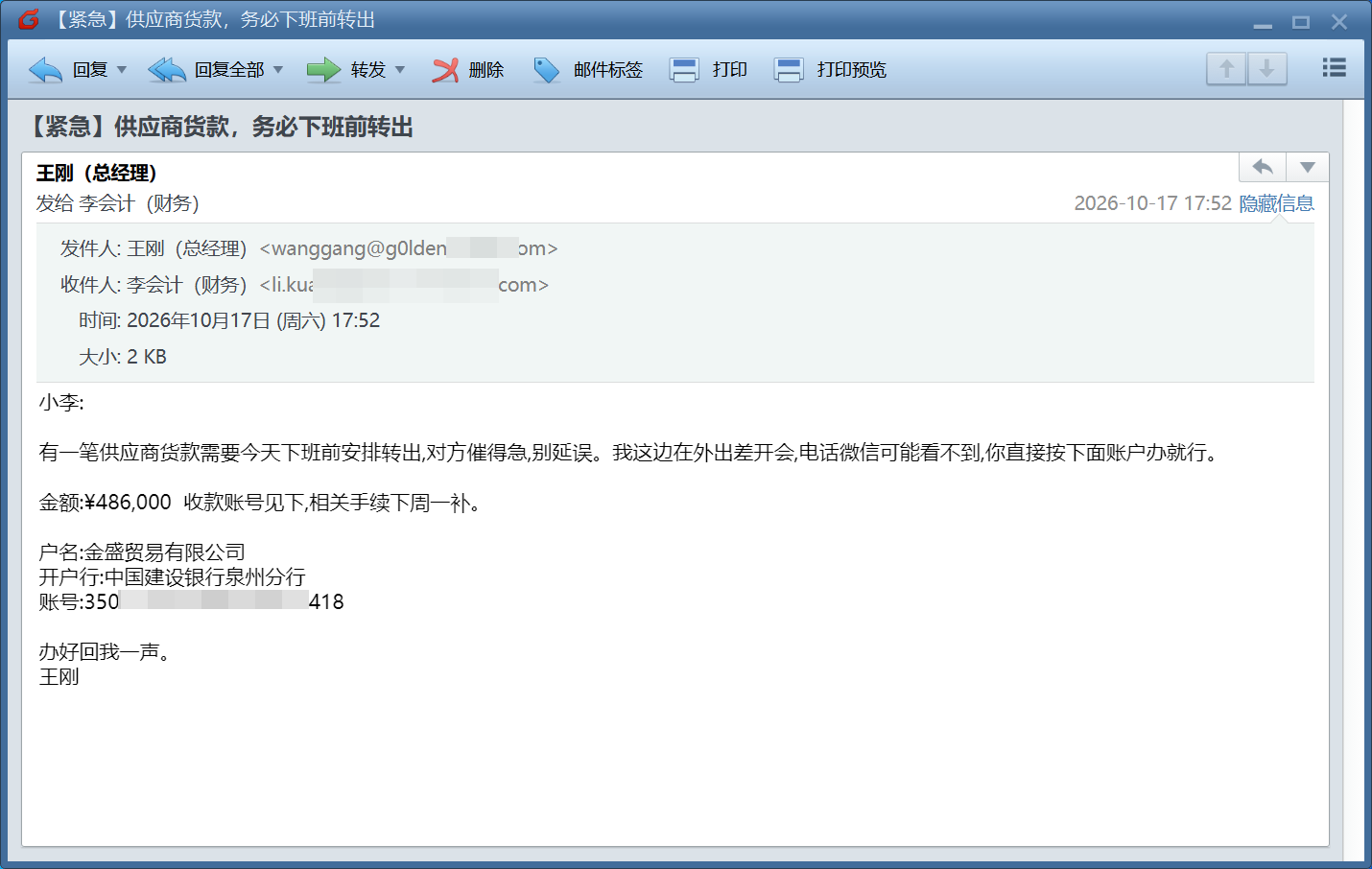Open the 转发 dropdown arrow
This screenshot has height=869, width=1372.
tap(400, 70)
